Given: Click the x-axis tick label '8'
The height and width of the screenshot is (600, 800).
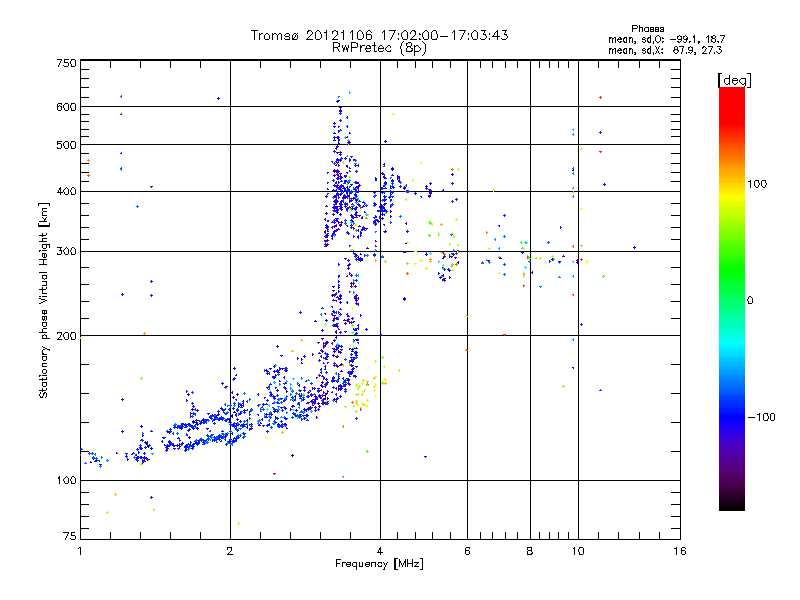Looking at the screenshot, I should (530, 551).
